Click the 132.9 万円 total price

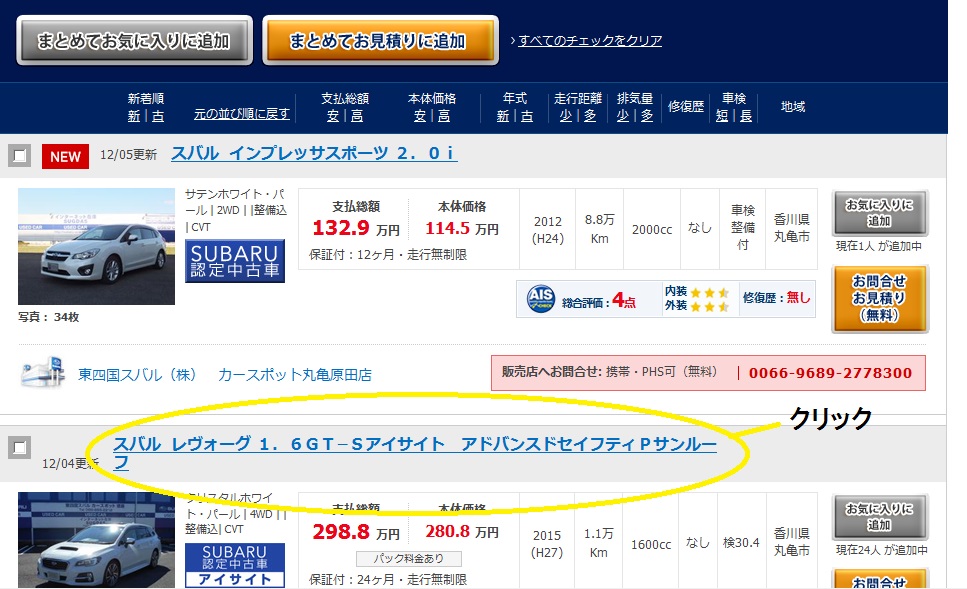coord(356,229)
